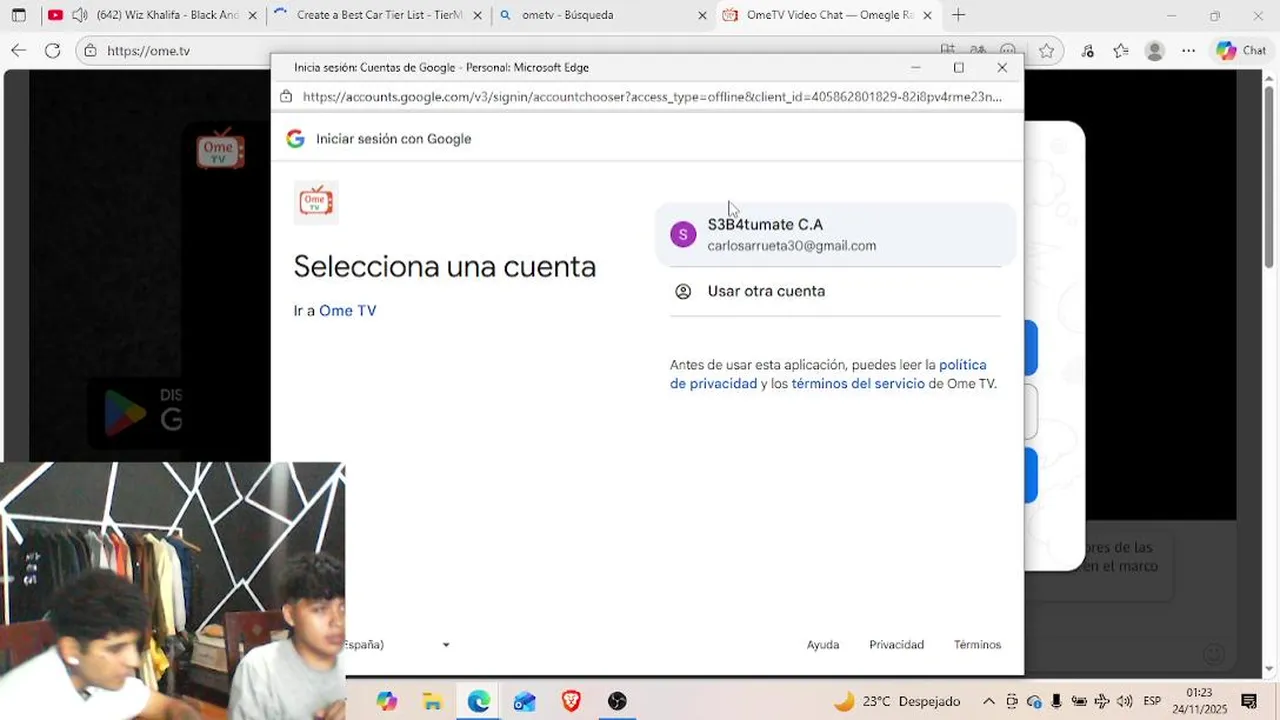Click the emoji smiley icon on OmeTV chat
This screenshot has width=1280, height=720.
click(x=1214, y=655)
